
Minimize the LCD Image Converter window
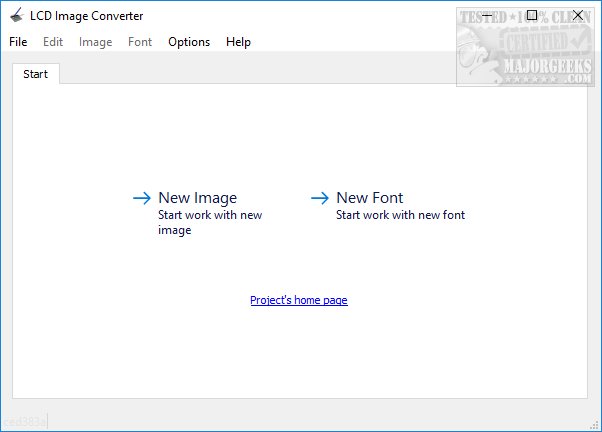point(487,15)
